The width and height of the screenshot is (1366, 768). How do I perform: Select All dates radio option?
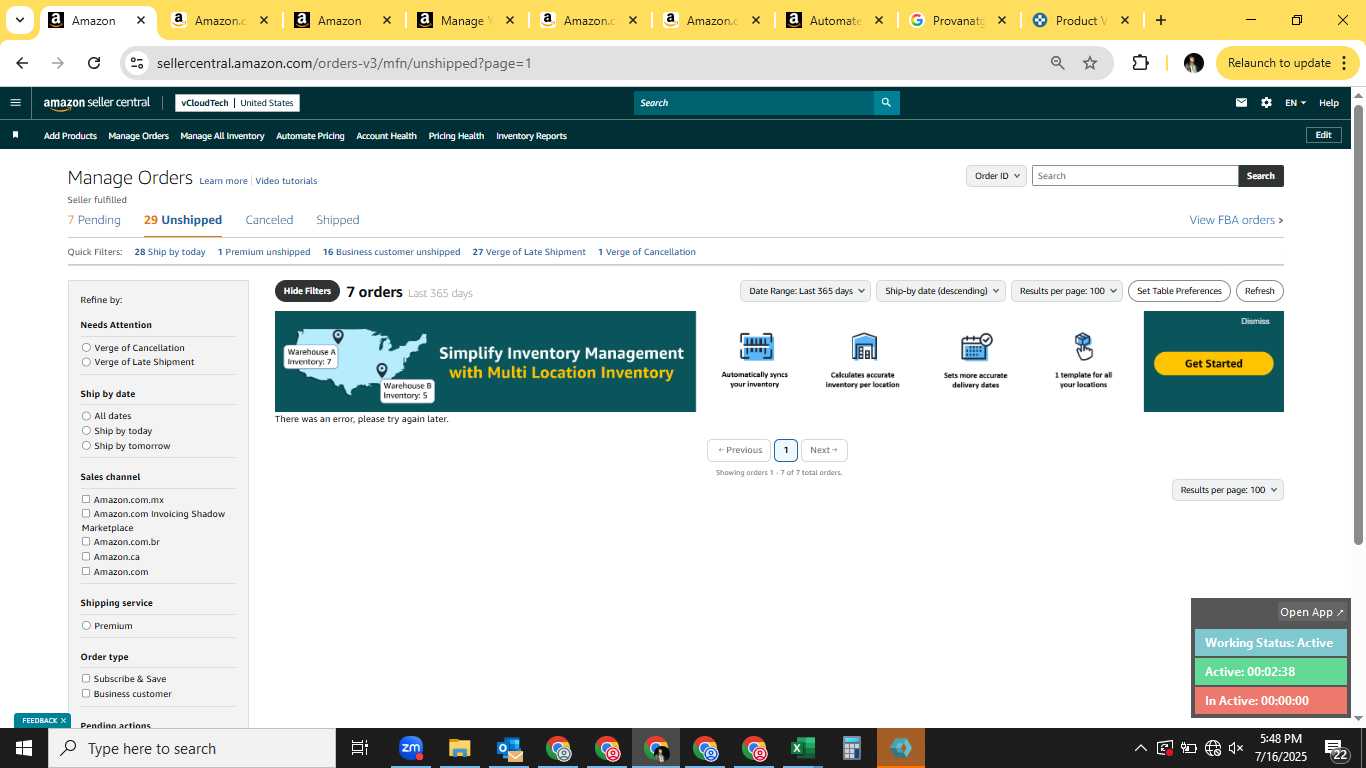(86, 416)
